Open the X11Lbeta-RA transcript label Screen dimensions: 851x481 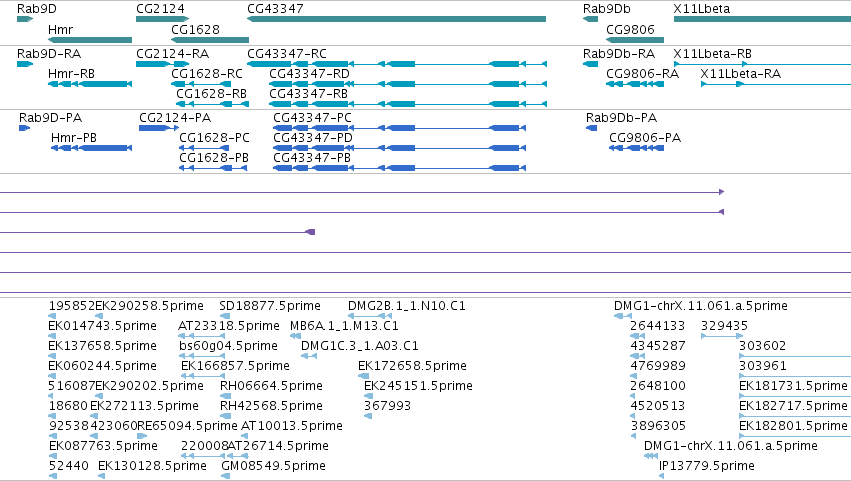[740, 74]
